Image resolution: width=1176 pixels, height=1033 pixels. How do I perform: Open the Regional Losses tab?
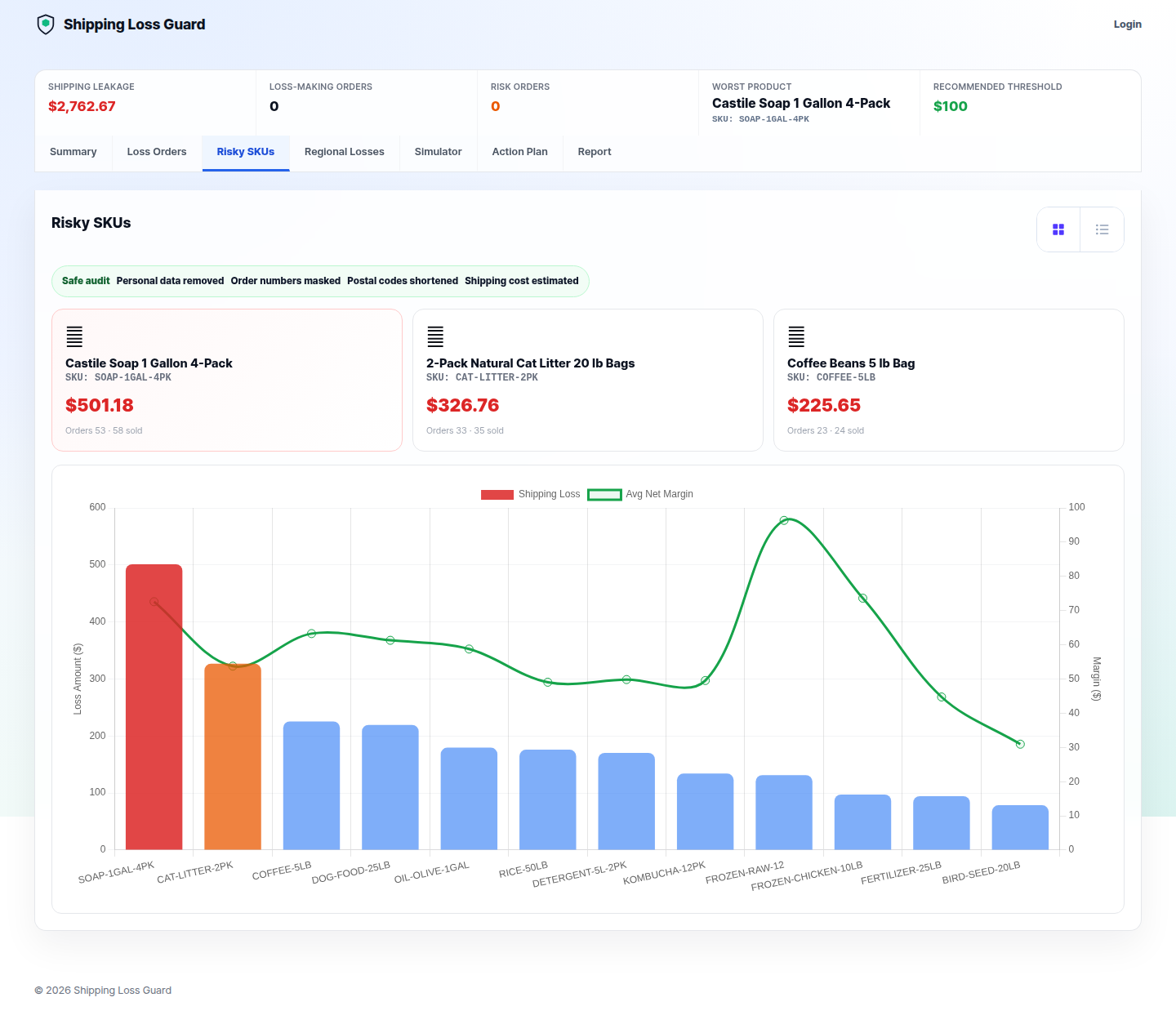click(345, 153)
